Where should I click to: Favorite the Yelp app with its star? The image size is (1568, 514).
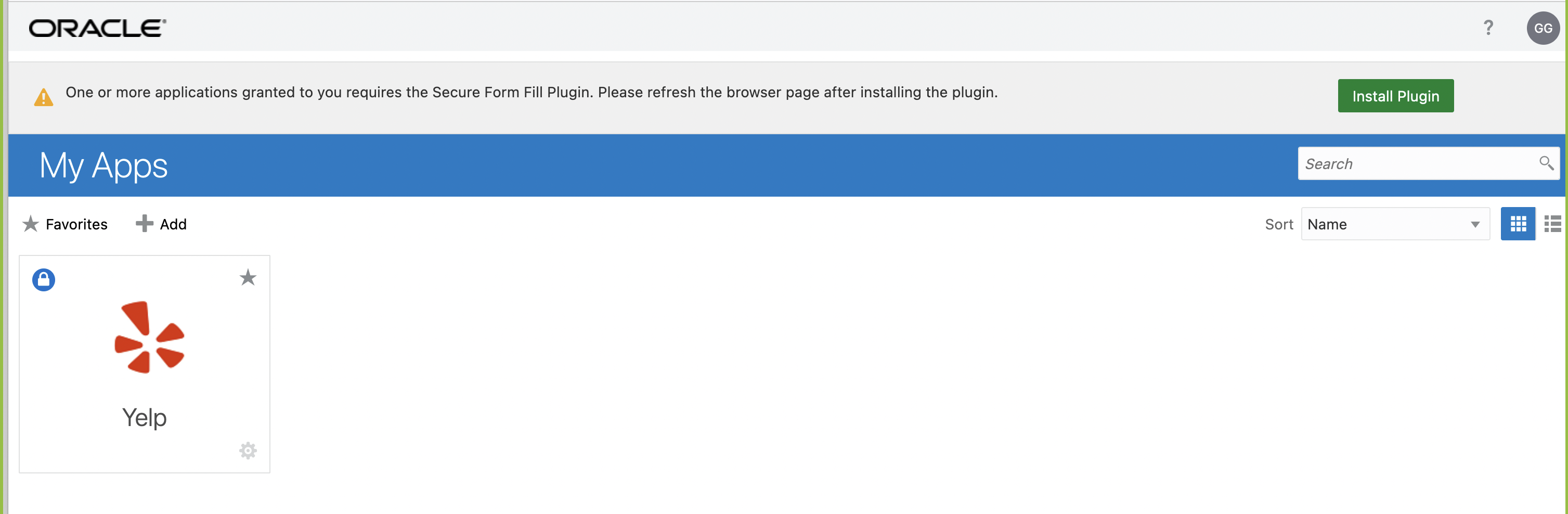click(x=248, y=278)
